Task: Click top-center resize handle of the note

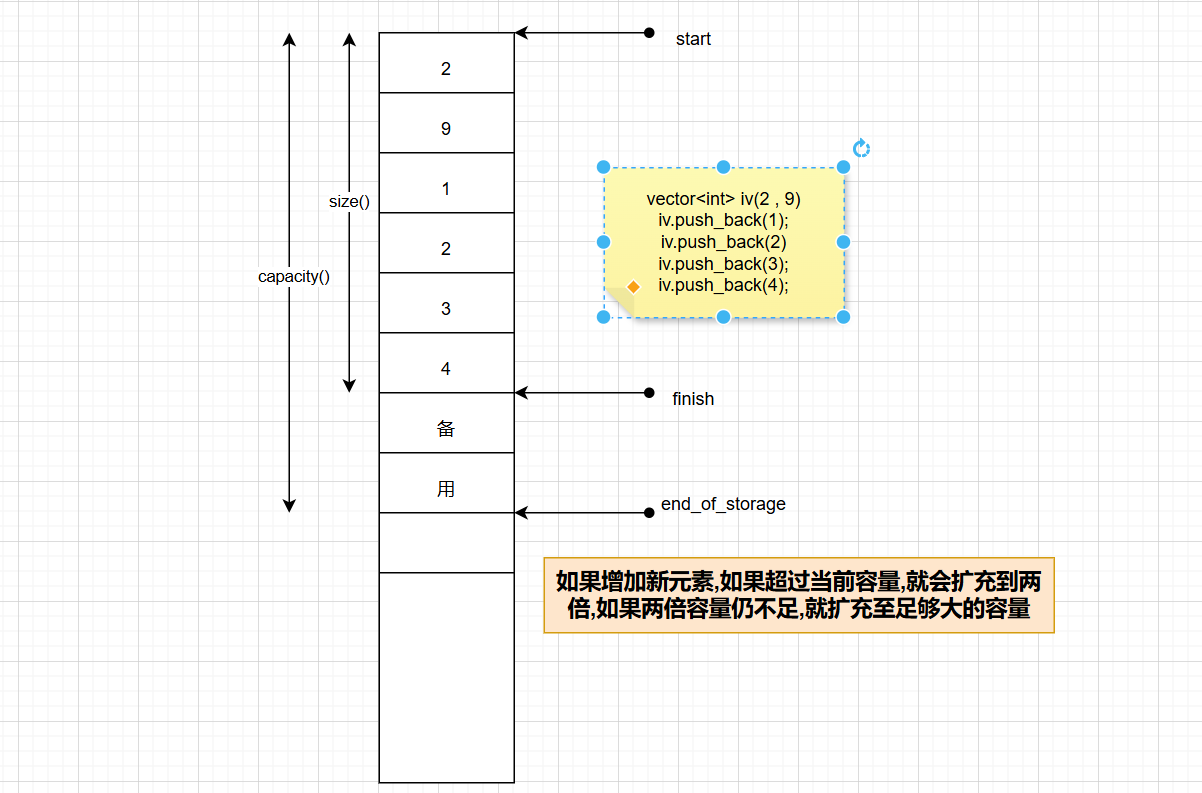Action: 723,167
